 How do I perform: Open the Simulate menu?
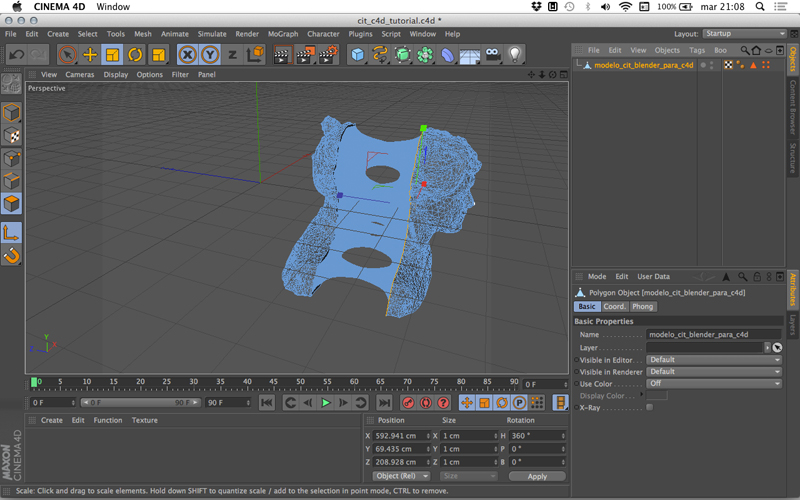(212, 34)
